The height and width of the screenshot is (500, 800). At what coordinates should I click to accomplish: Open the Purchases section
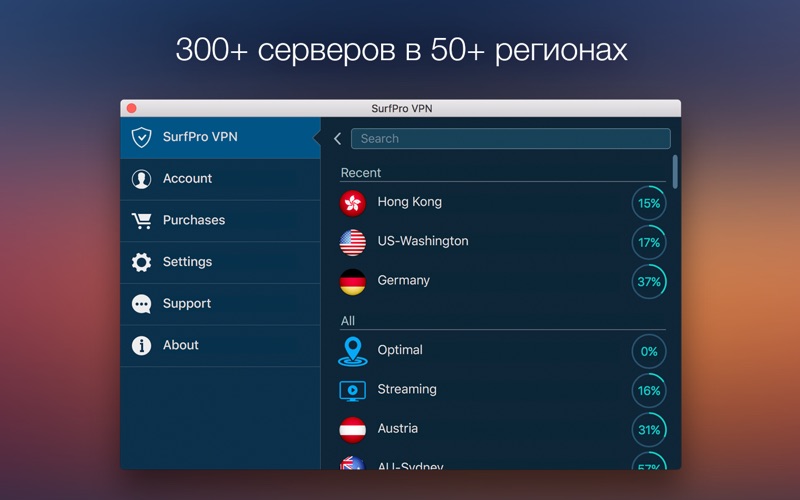(220, 220)
